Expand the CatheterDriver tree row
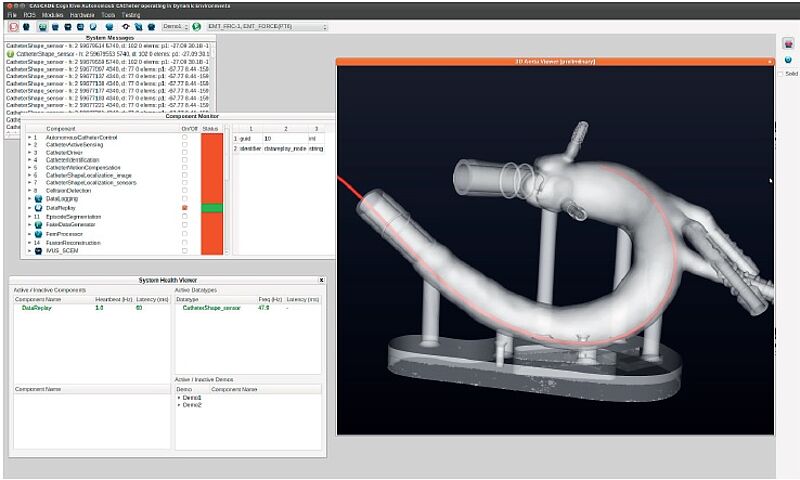Image resolution: width=800 pixels, height=480 pixels. click(29, 154)
